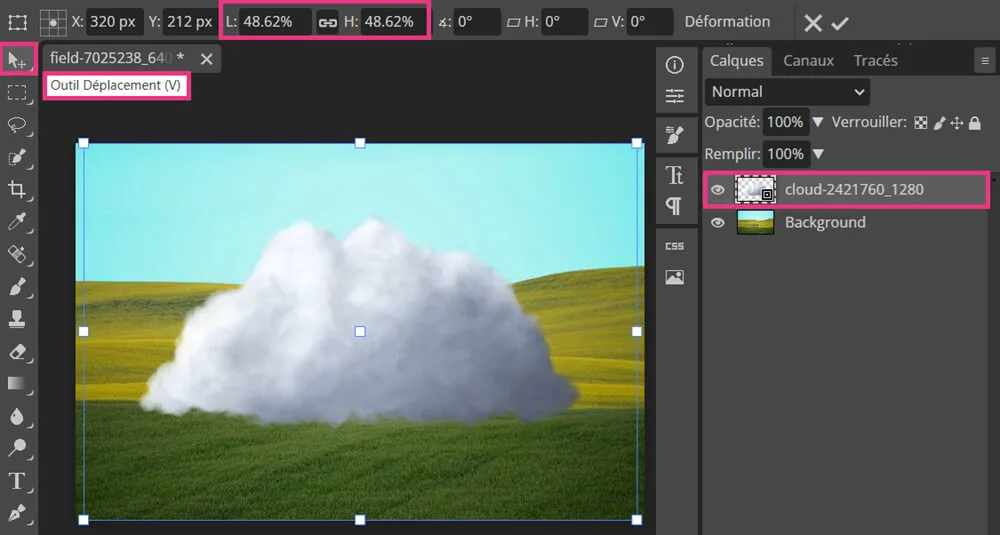Select the Clone Stamp tool

coord(17,320)
